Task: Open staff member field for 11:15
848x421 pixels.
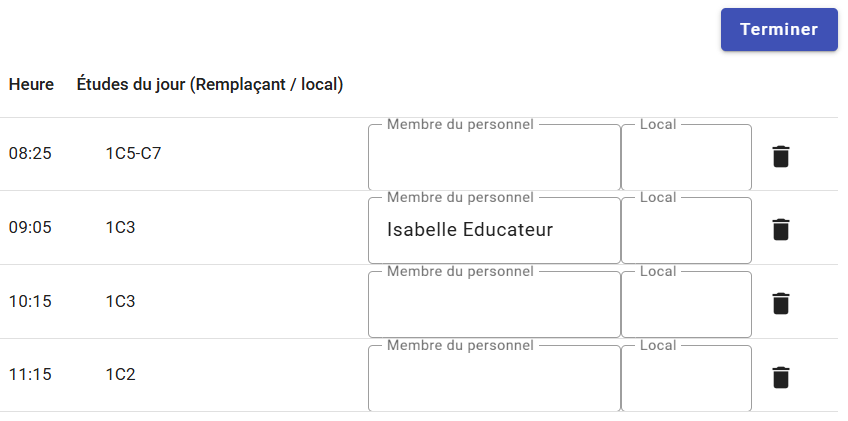Action: 494,379
